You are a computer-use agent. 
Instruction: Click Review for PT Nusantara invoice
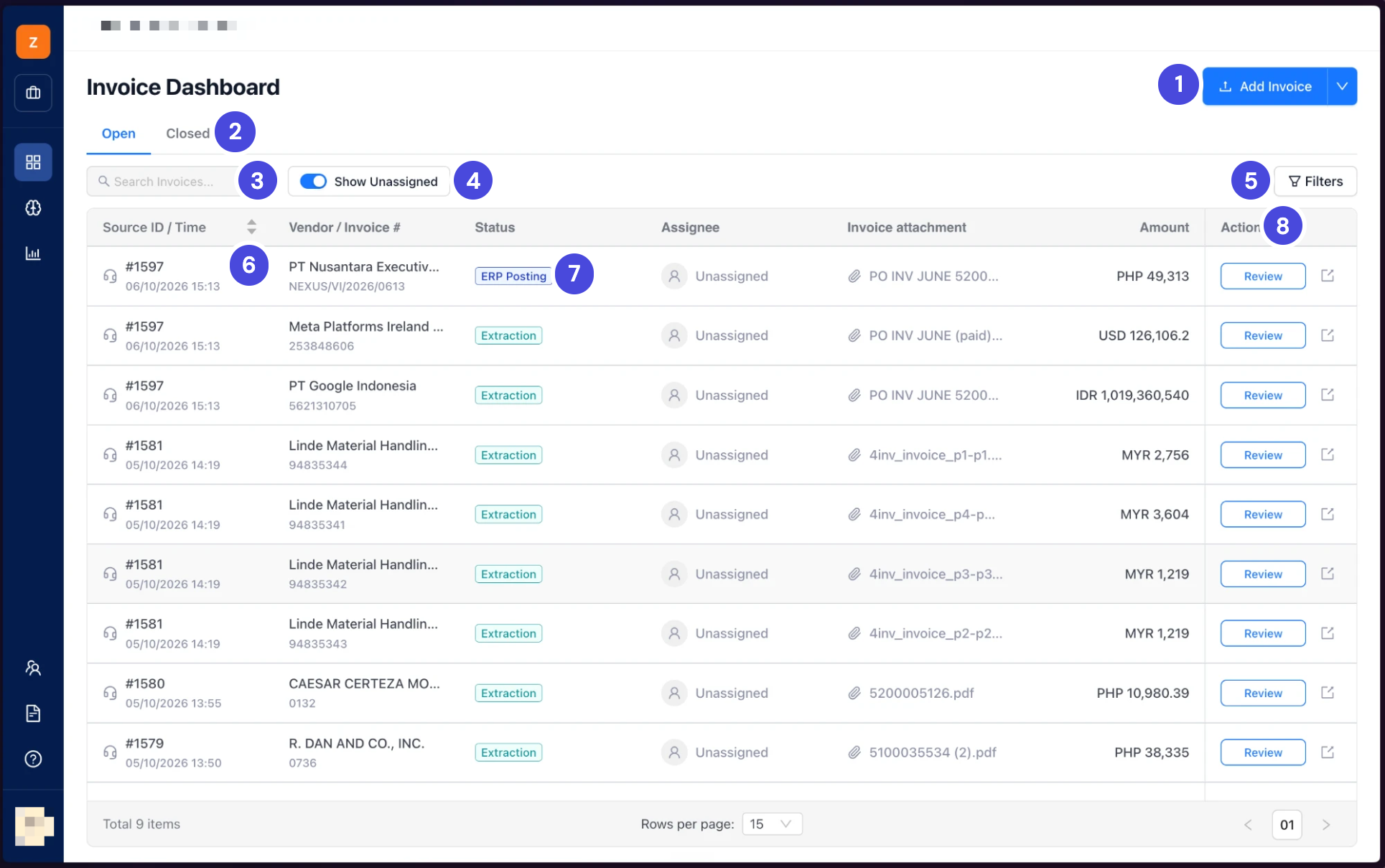coord(1263,276)
